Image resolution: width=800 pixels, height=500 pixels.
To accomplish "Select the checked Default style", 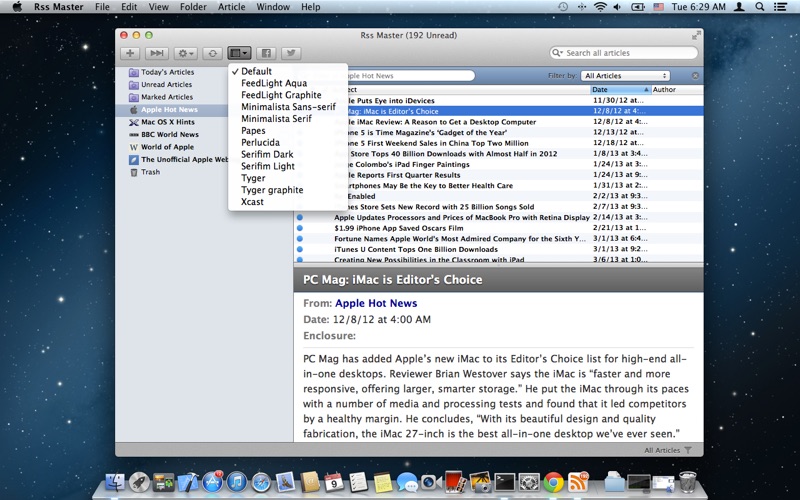I will 256,72.
